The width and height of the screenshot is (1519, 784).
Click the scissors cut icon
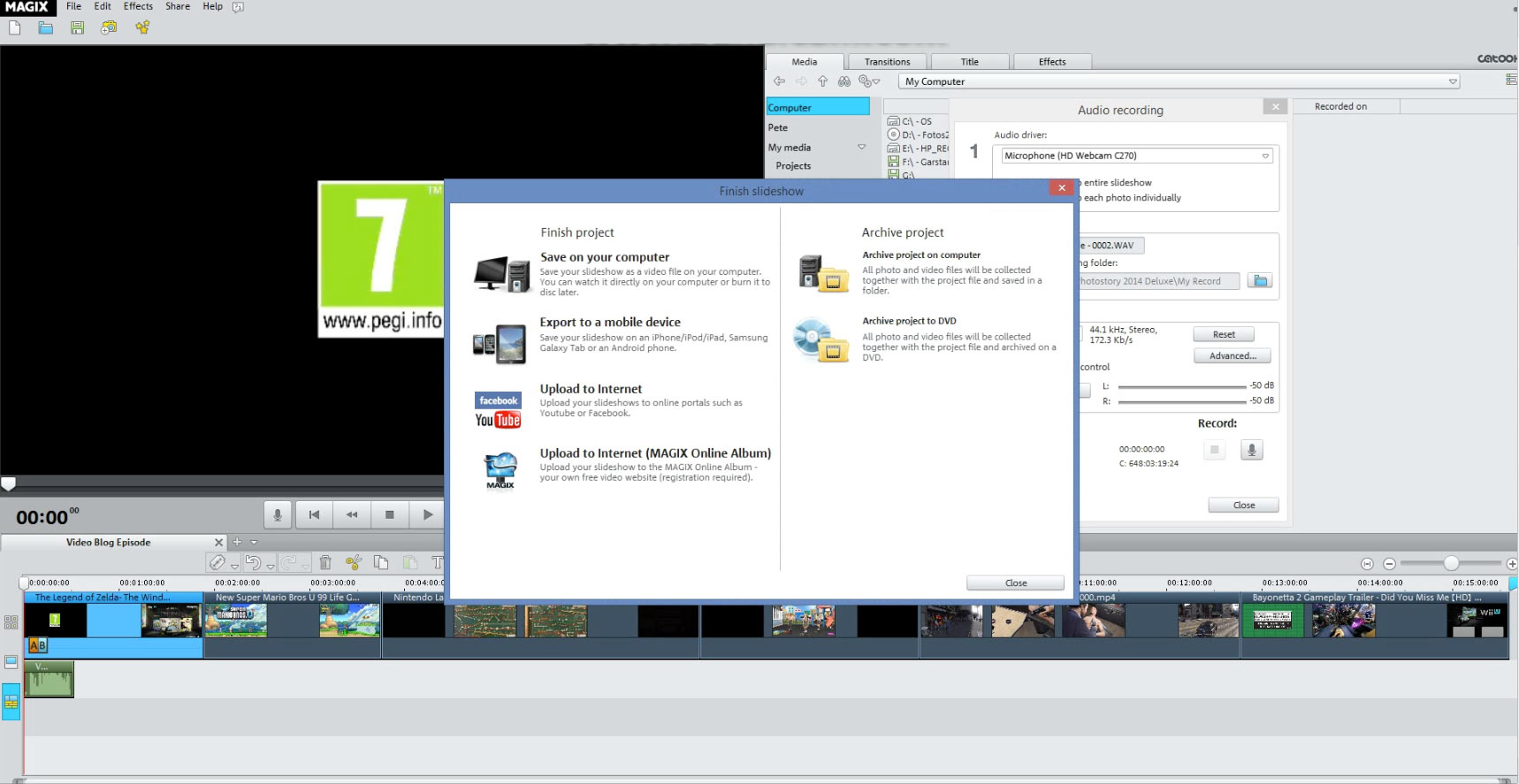(354, 562)
